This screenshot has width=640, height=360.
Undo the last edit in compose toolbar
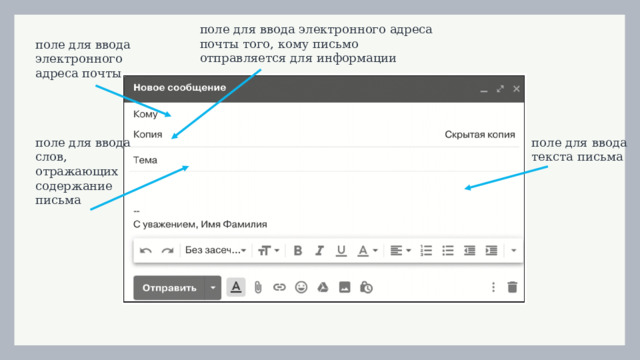tap(146, 251)
